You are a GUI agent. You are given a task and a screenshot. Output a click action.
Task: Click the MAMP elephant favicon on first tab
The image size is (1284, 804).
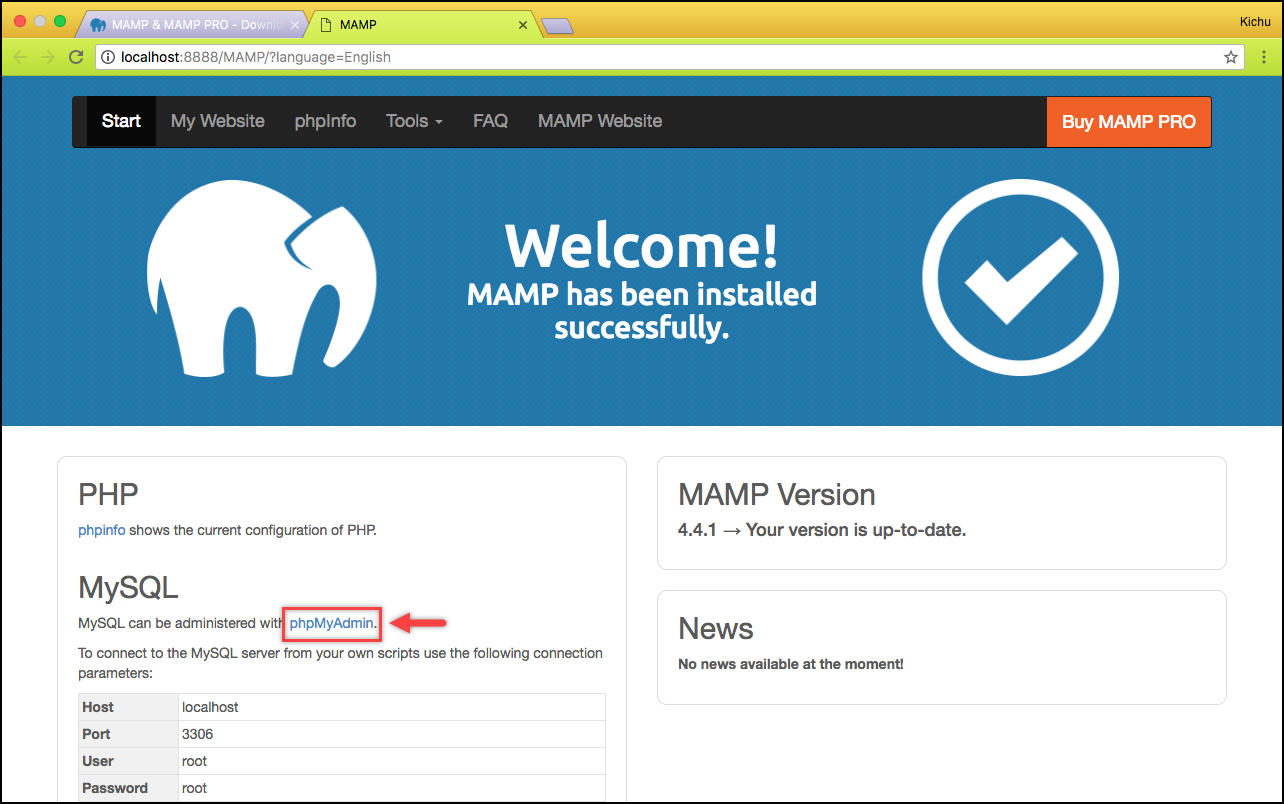coord(98,25)
